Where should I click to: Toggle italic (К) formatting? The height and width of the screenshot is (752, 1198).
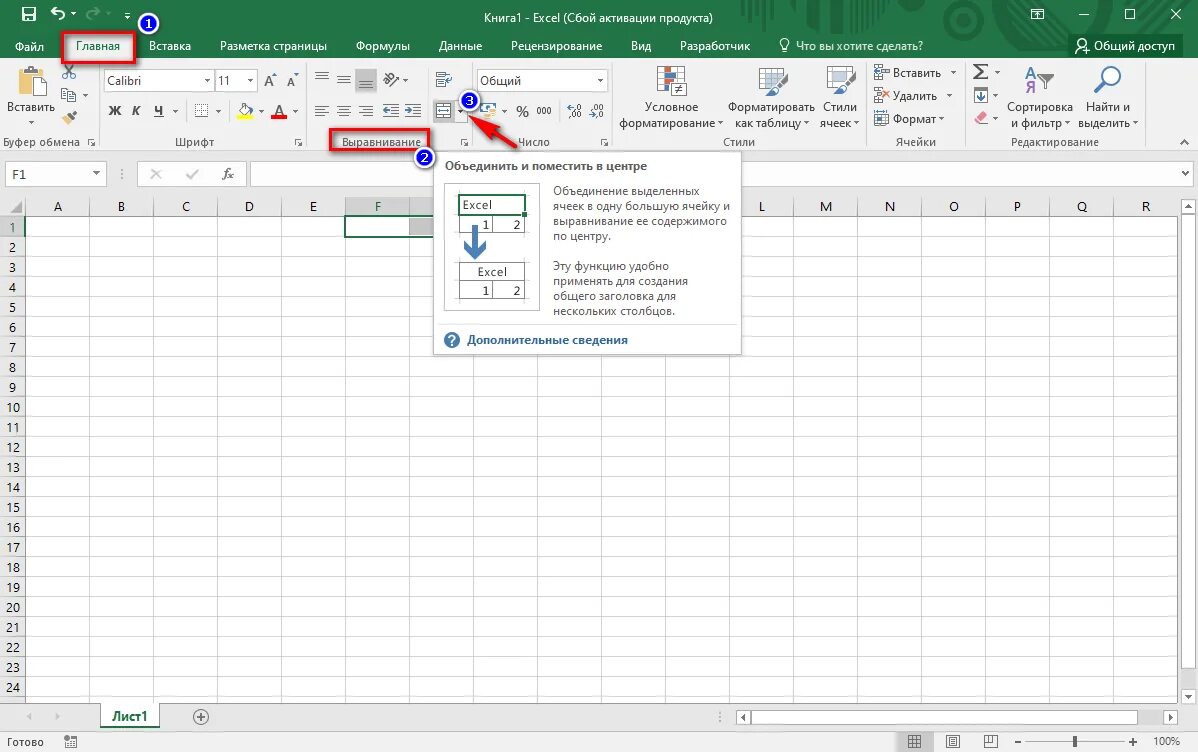pyautogui.click(x=136, y=111)
